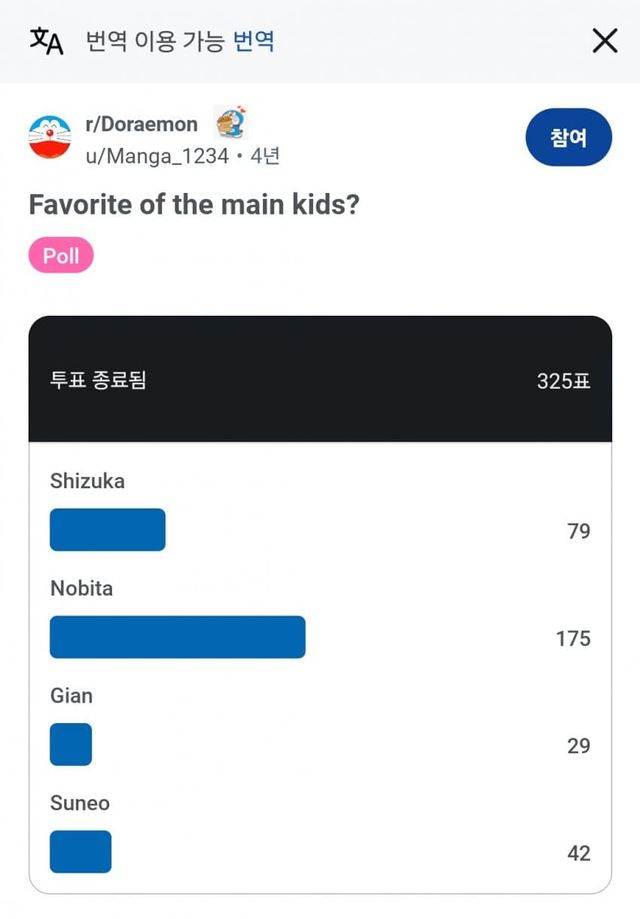Select the Nobita poll option label
This screenshot has height=919, width=640.
(81, 588)
